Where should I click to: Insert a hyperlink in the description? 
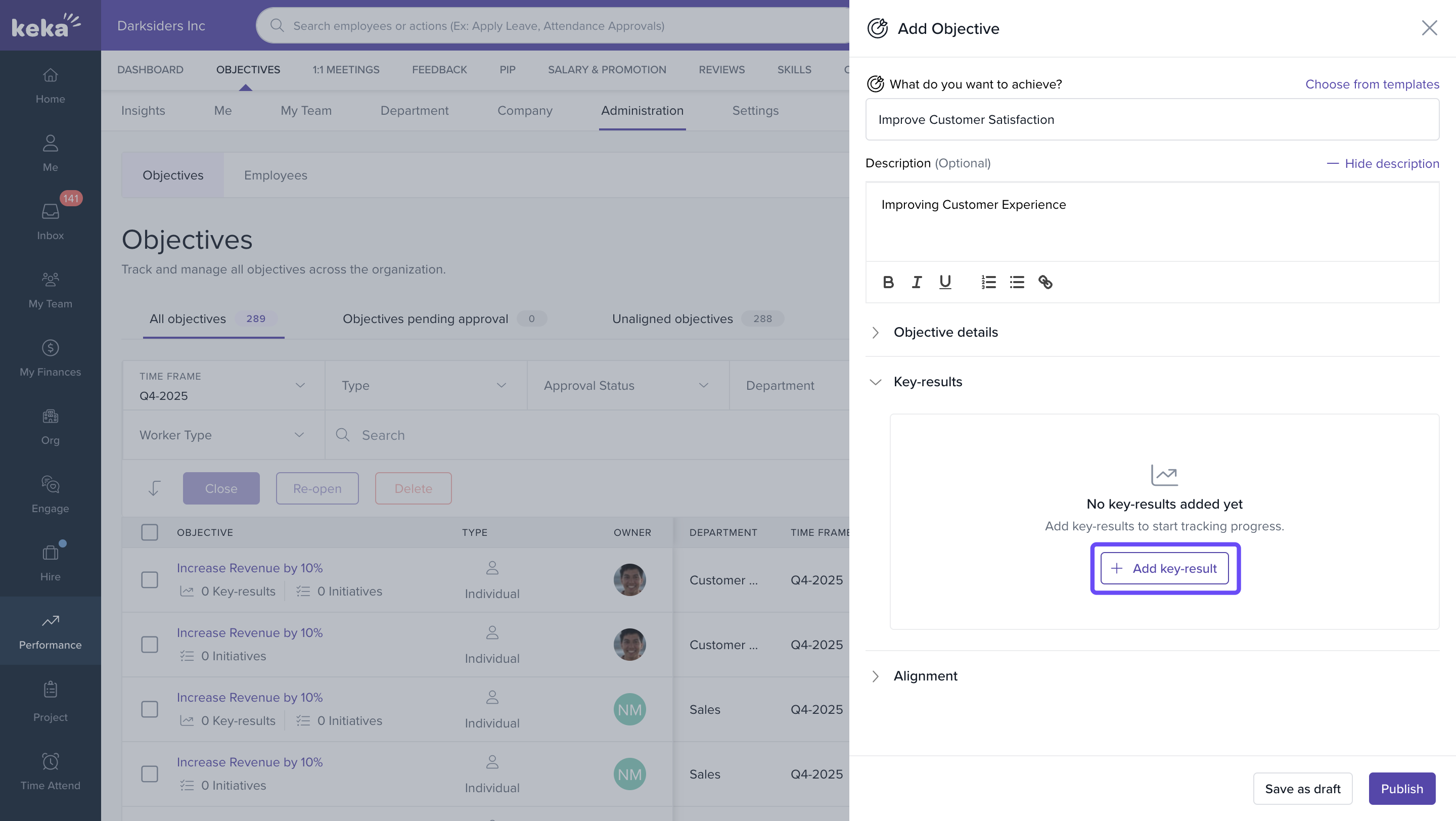[1045, 282]
